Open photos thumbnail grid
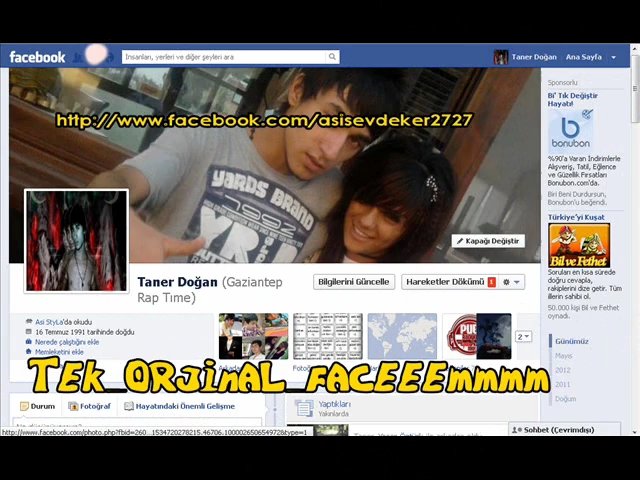Image resolution: width=640 pixels, height=480 pixels. click(x=328, y=336)
